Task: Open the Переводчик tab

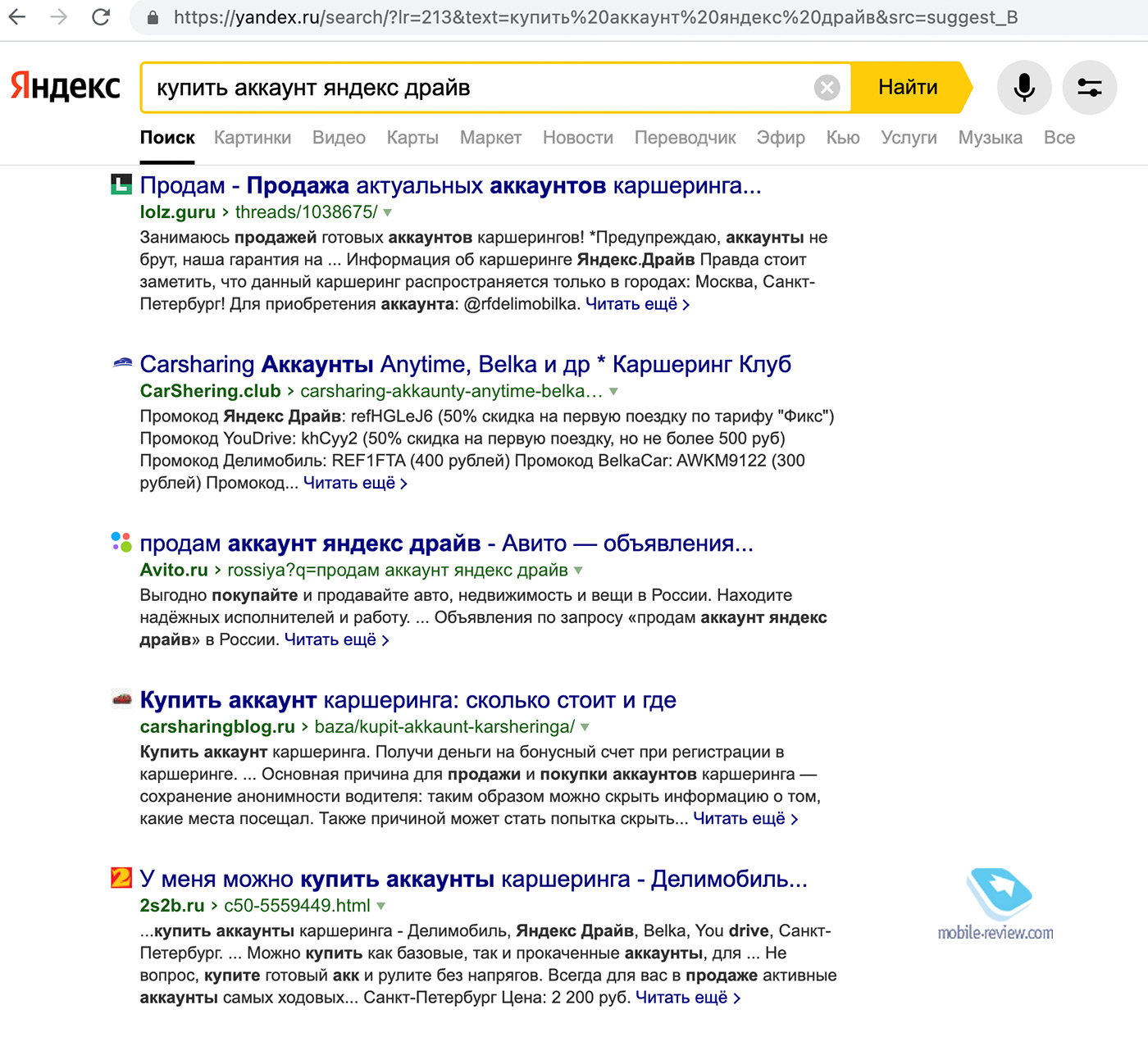Action: click(x=685, y=138)
